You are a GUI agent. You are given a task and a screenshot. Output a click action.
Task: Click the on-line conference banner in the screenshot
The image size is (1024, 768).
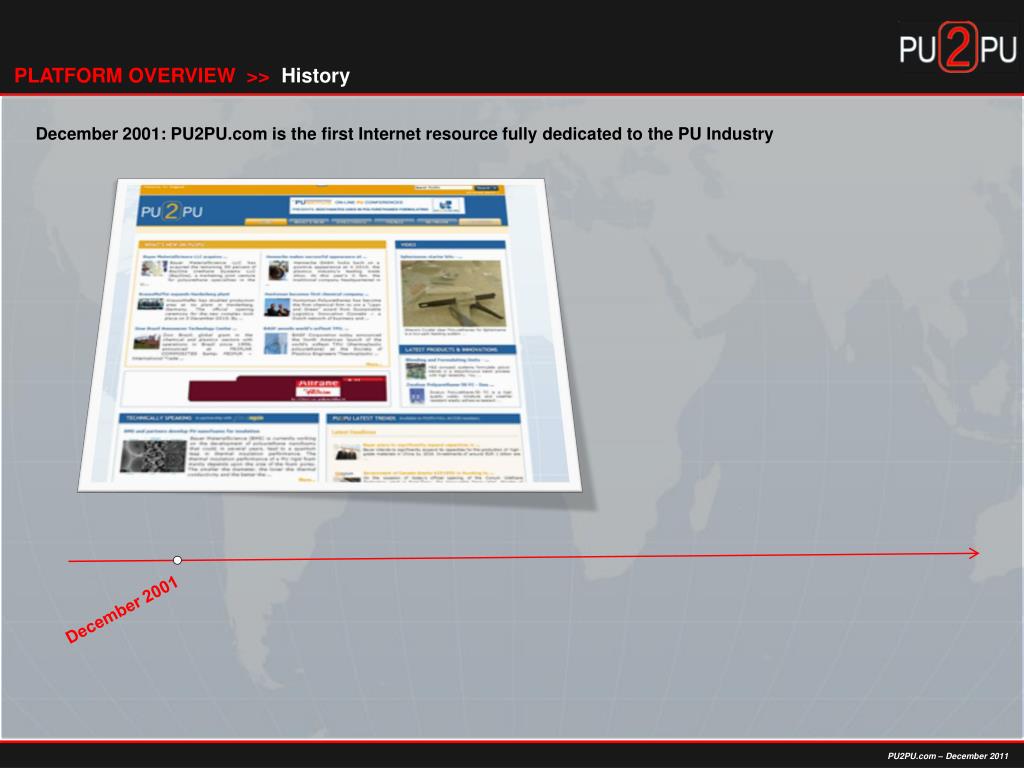coord(377,205)
